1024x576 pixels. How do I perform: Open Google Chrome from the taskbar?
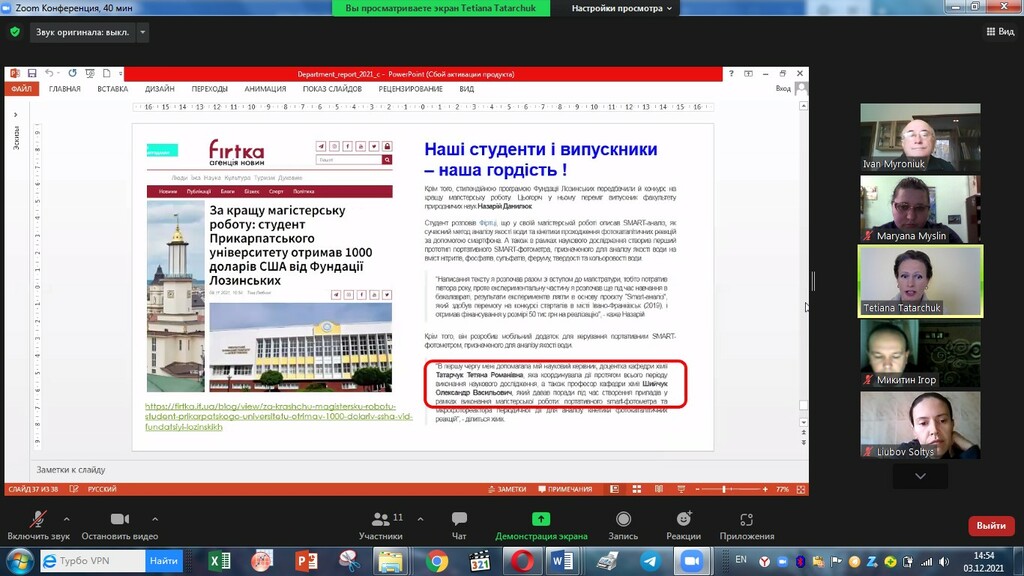click(437, 561)
